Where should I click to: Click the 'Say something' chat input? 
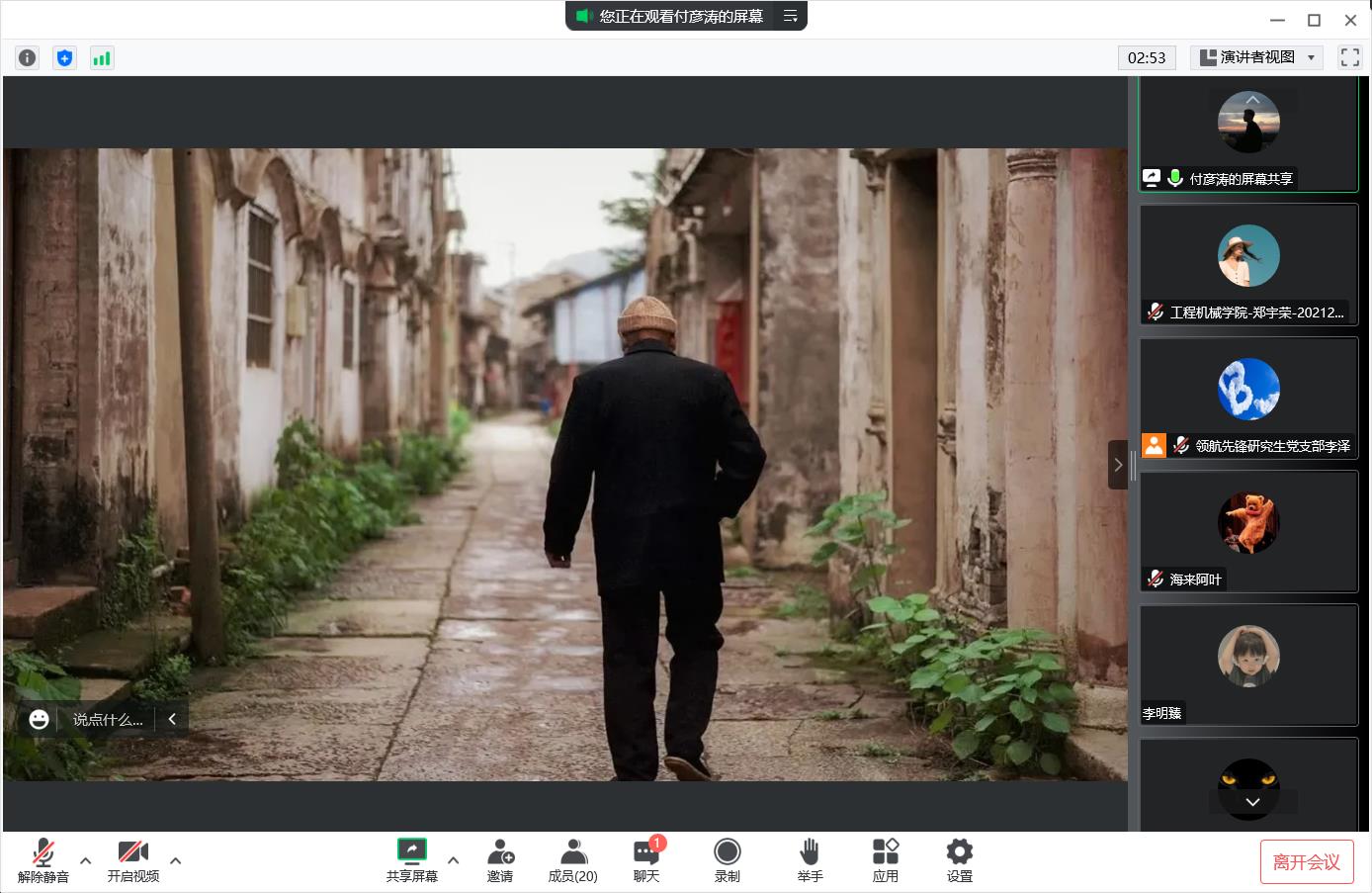[108, 719]
